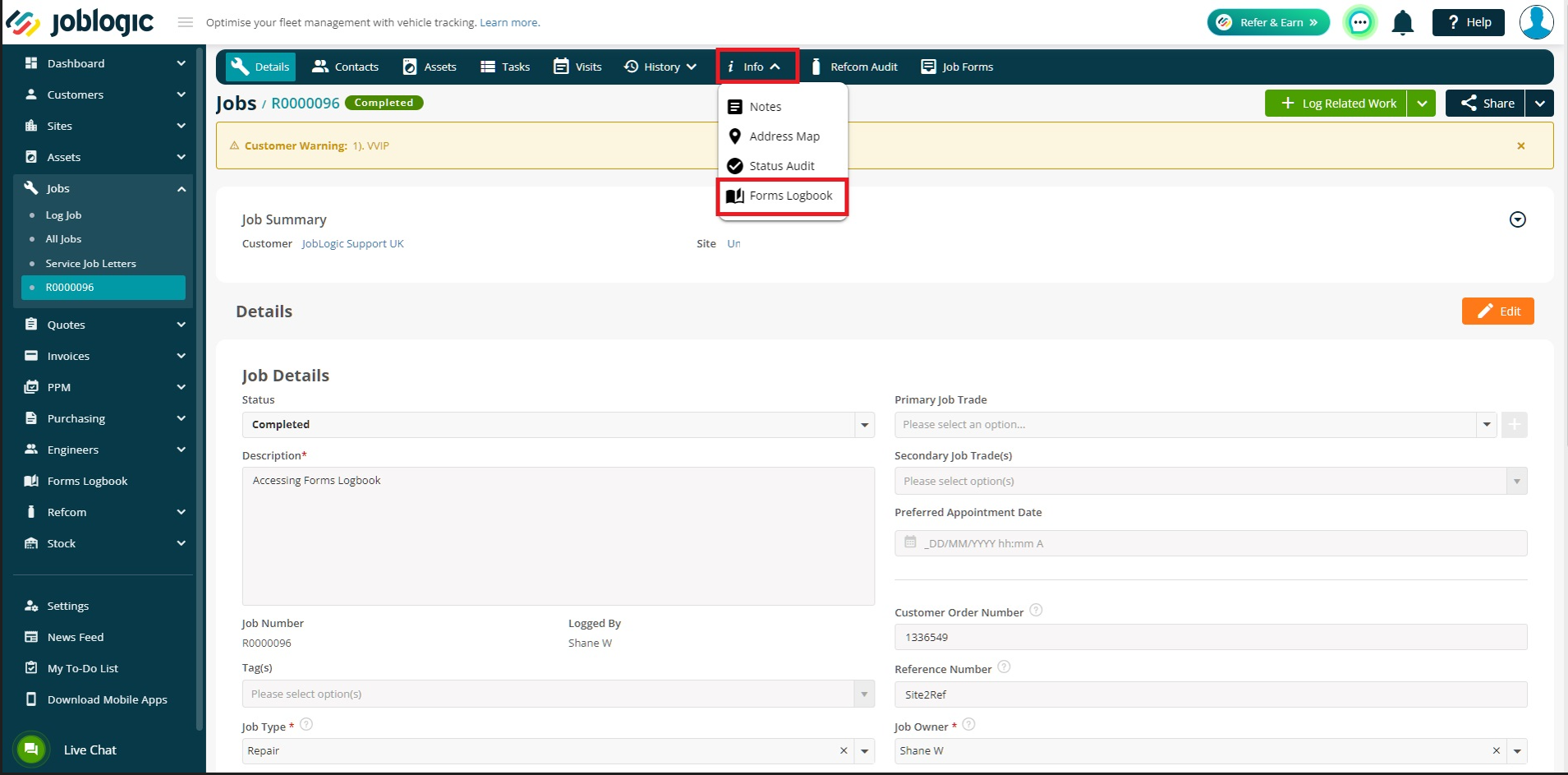1568x775 pixels.
Task: Click the Description text area
Action: [x=558, y=536]
